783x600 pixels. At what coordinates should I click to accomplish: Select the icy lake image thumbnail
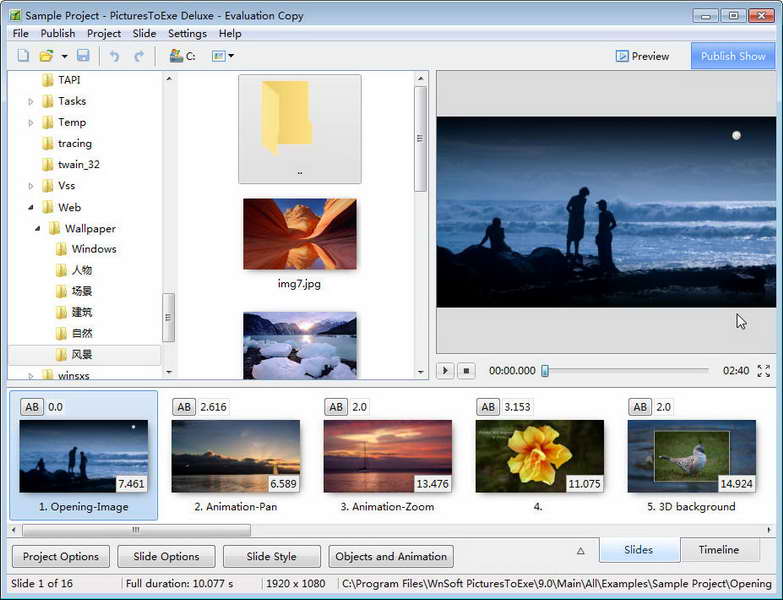[x=300, y=345]
